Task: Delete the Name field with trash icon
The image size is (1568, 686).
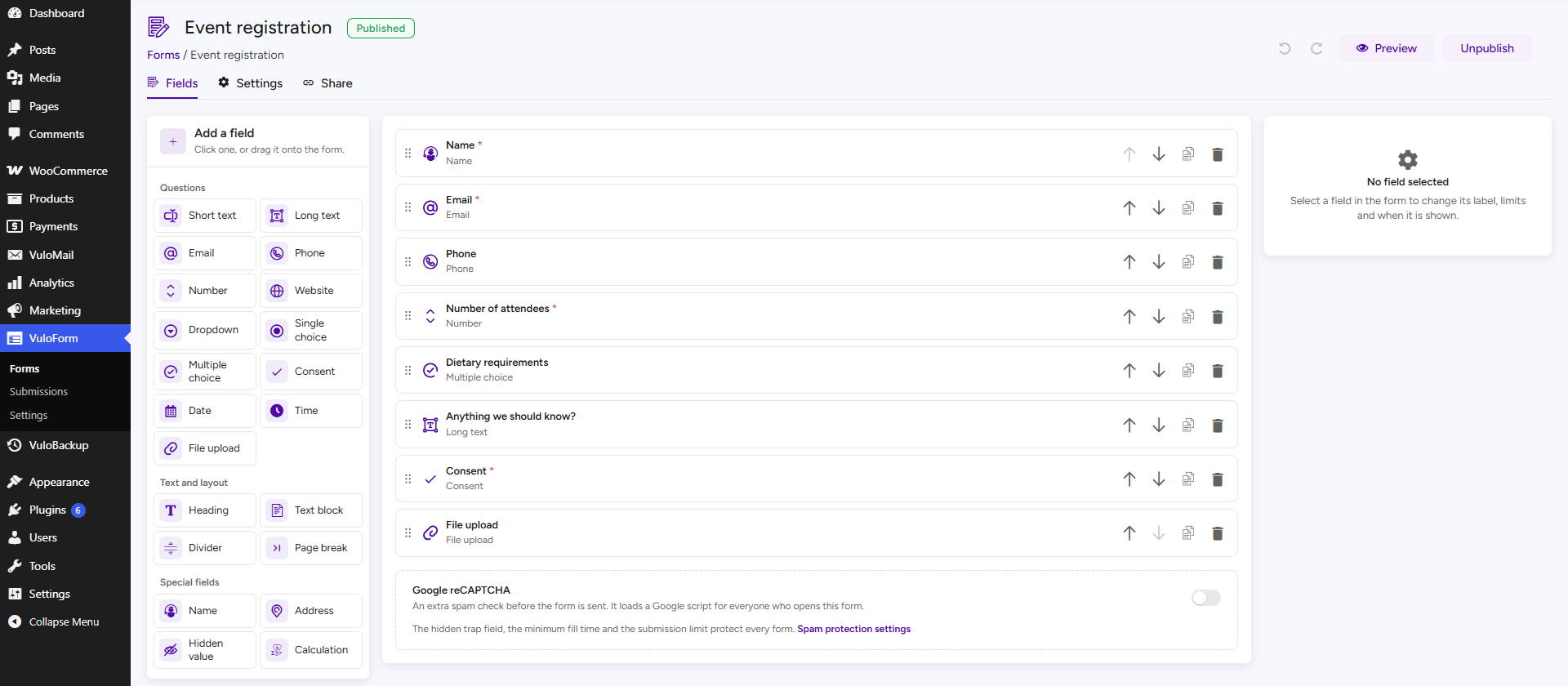Action: point(1218,154)
